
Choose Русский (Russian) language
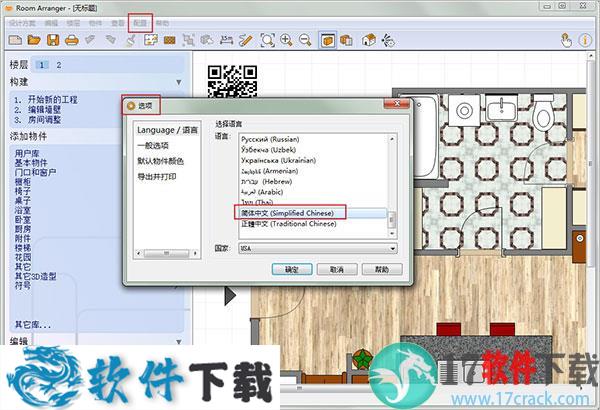click(x=270, y=139)
